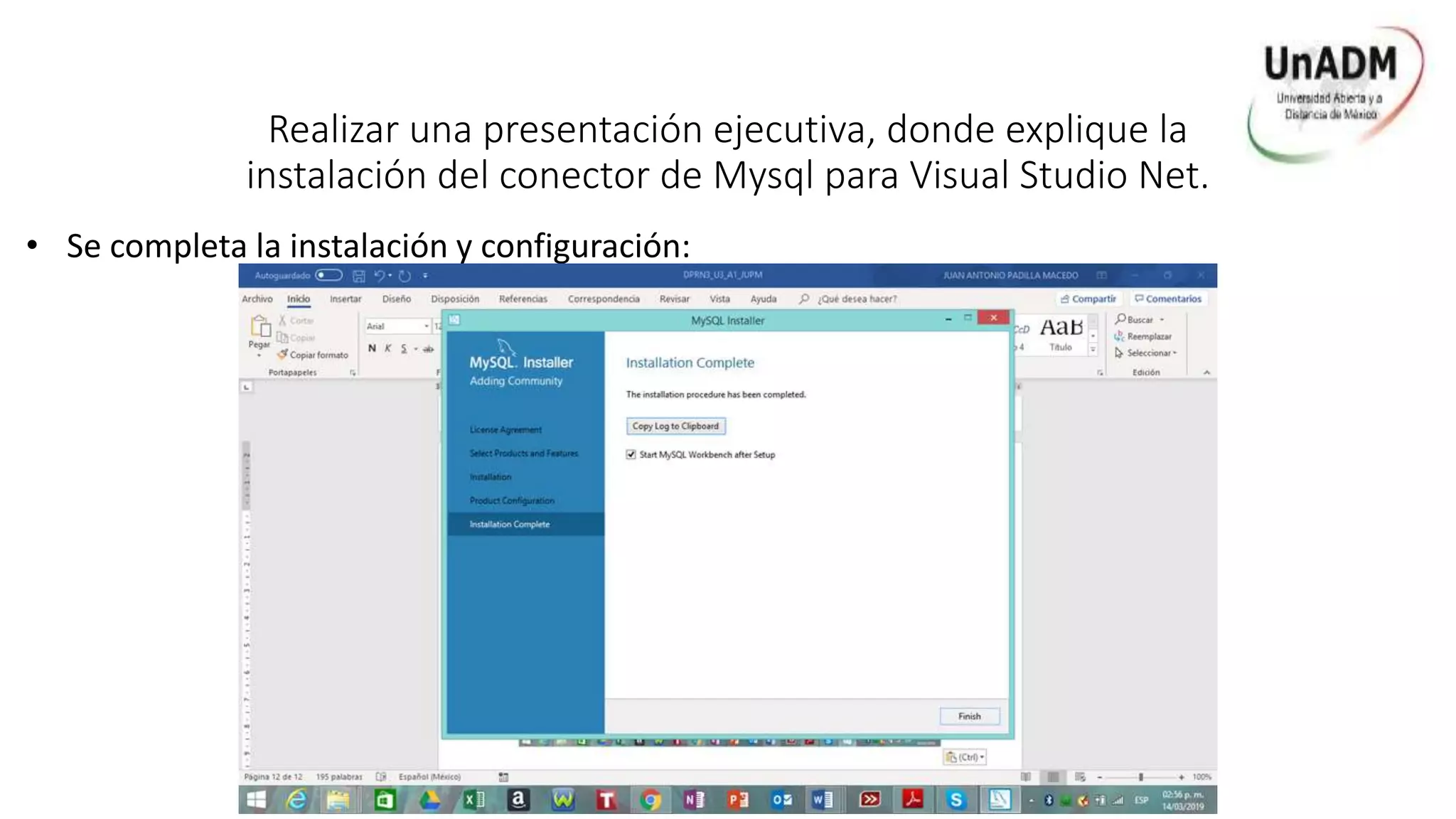Screen dimensions: 1456x819
Task: Apply Negrita (N) bold in Word ribbon
Action: [x=372, y=348]
